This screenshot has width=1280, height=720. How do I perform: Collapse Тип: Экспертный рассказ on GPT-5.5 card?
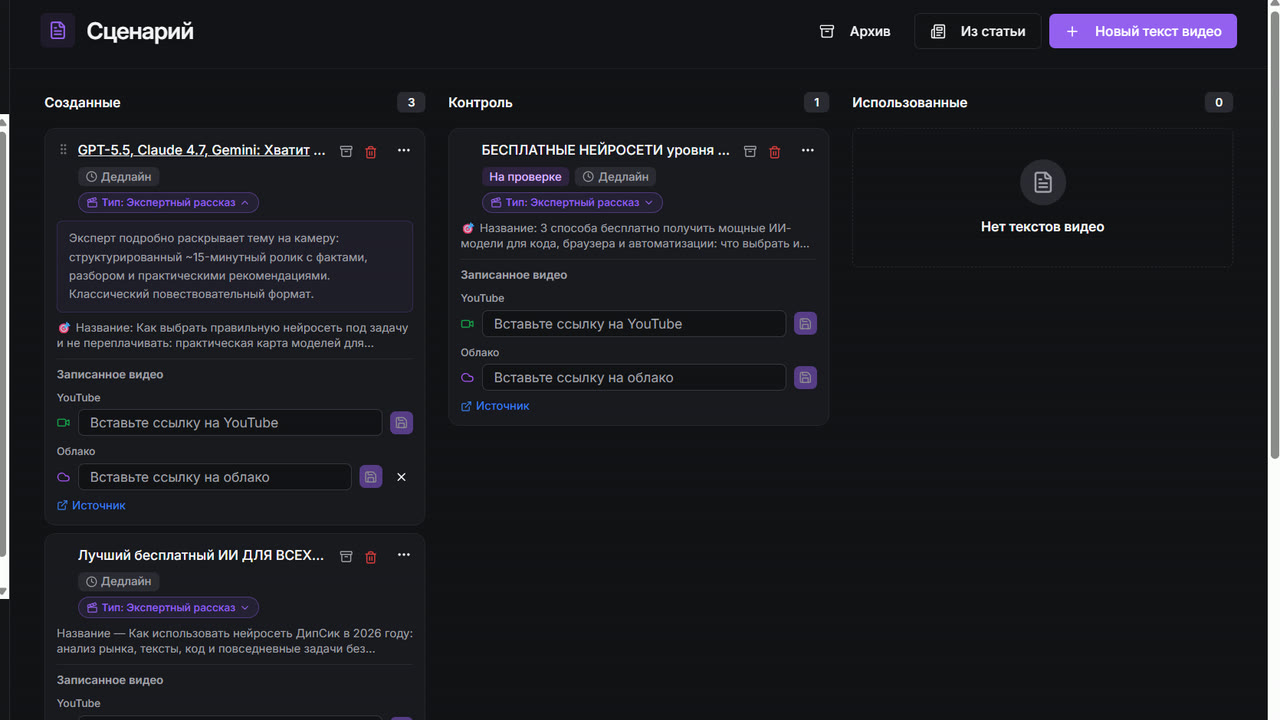[169, 202]
